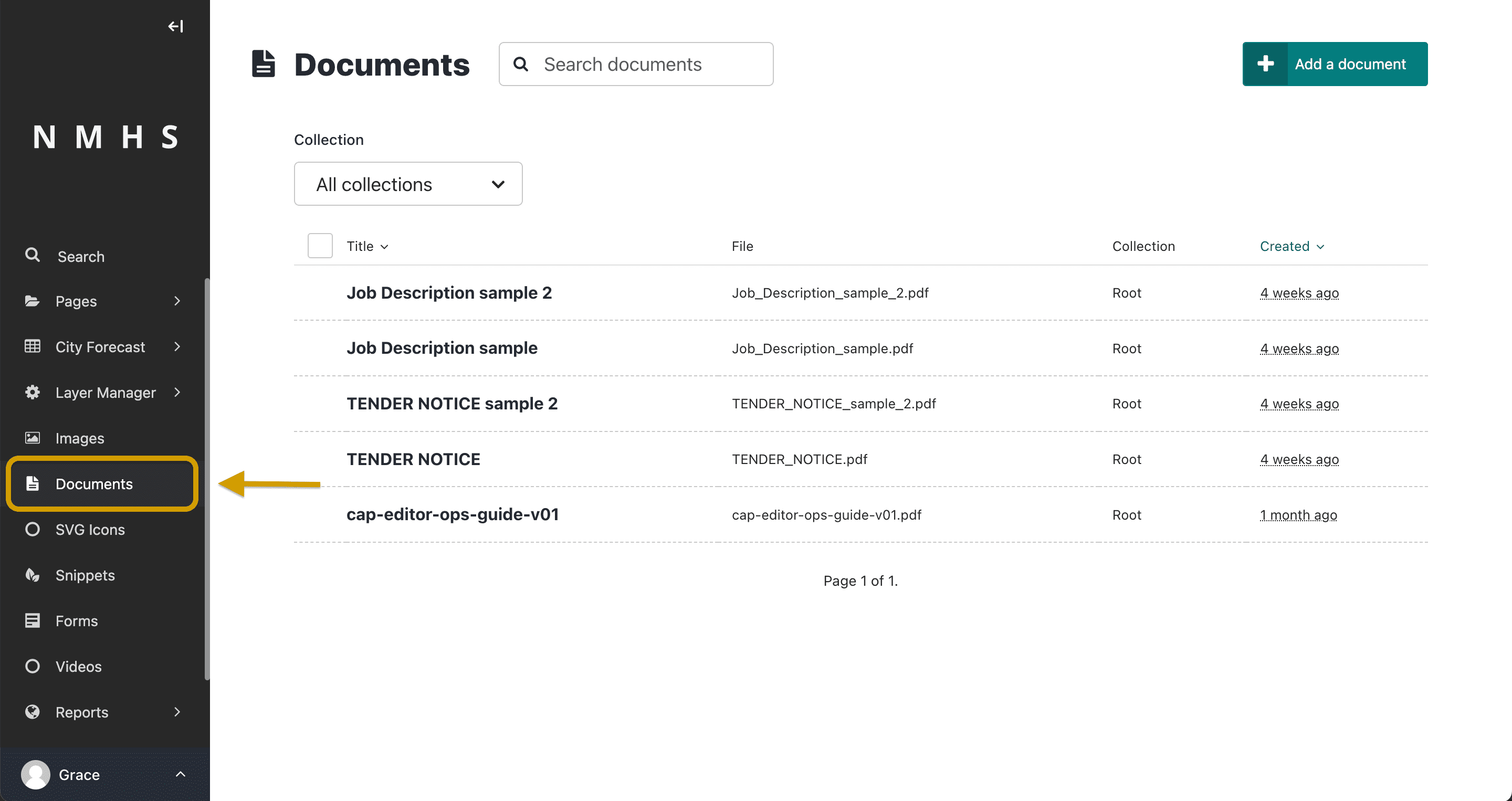
Task: Collapse the sidebar with the arrow icon
Action: point(175,26)
